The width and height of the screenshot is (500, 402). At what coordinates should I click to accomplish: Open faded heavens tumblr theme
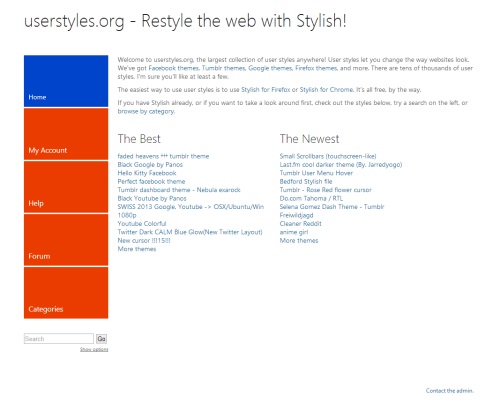point(163,156)
